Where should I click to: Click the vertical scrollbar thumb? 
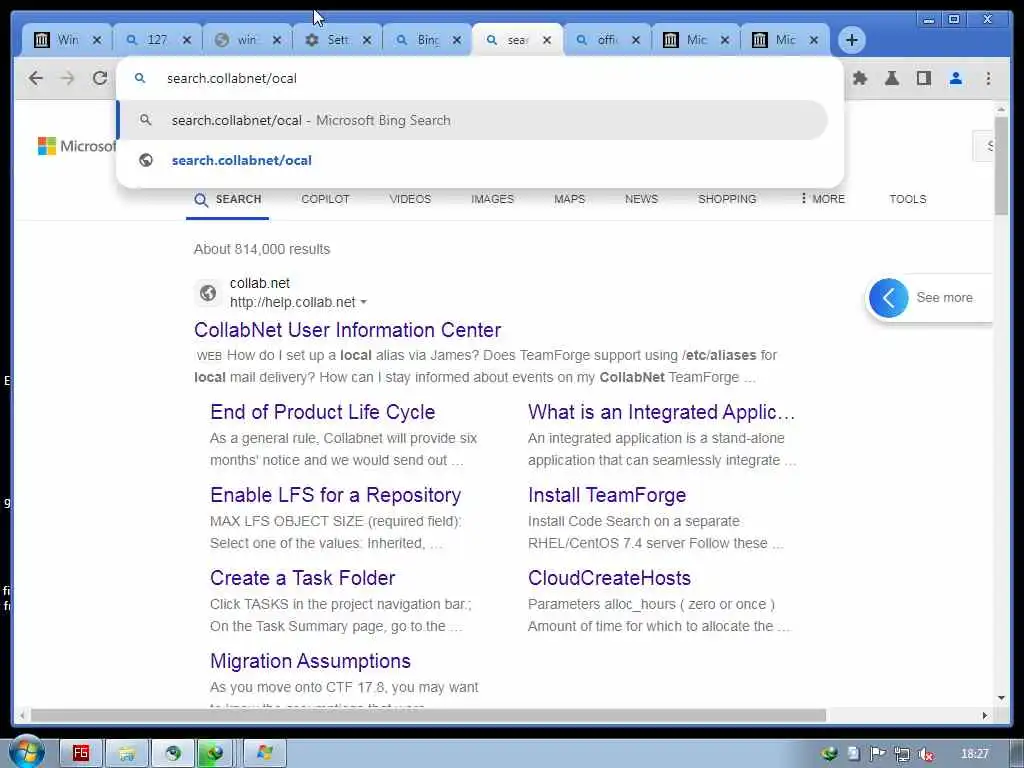pos(1001,165)
